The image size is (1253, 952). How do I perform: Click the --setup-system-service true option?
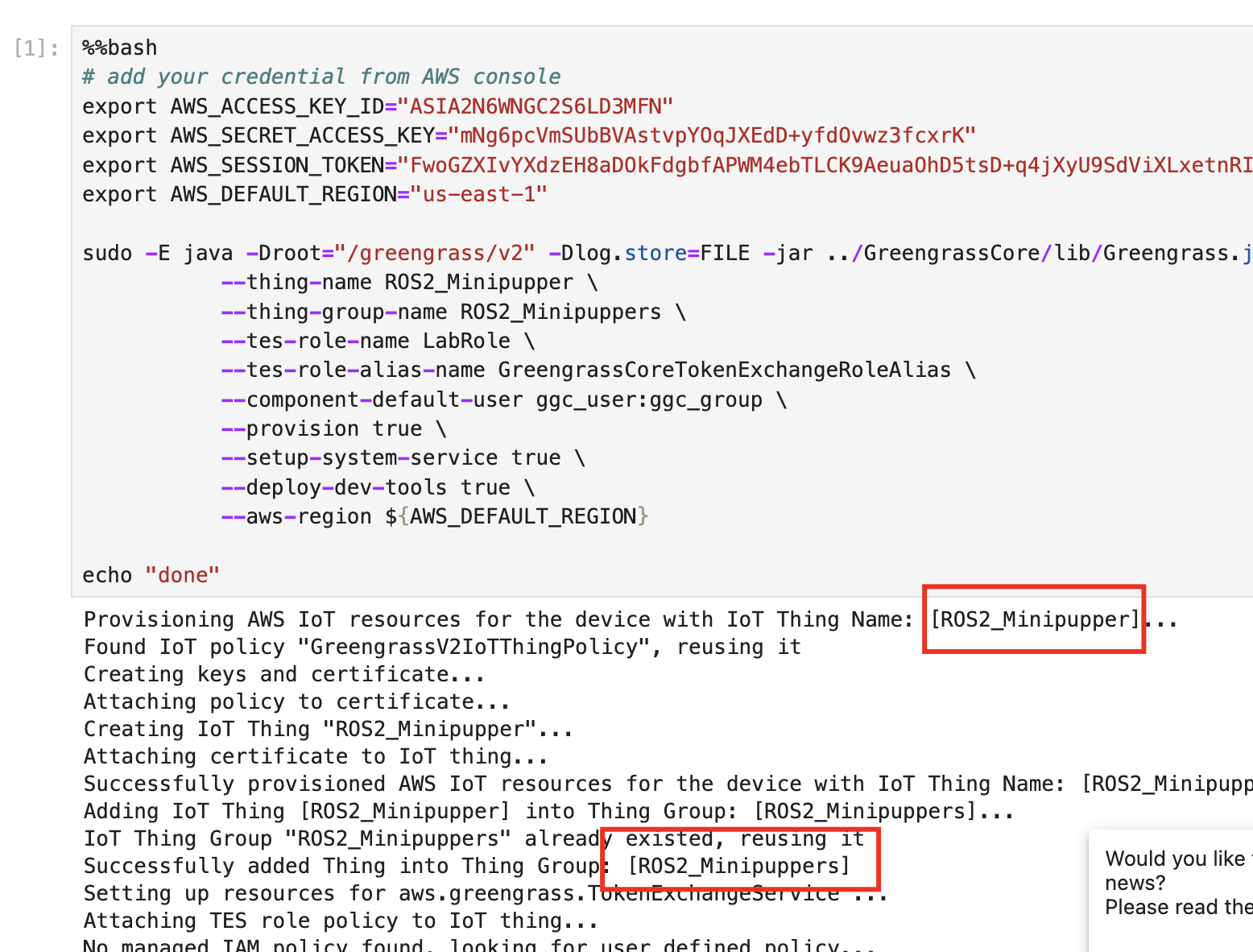pos(391,458)
